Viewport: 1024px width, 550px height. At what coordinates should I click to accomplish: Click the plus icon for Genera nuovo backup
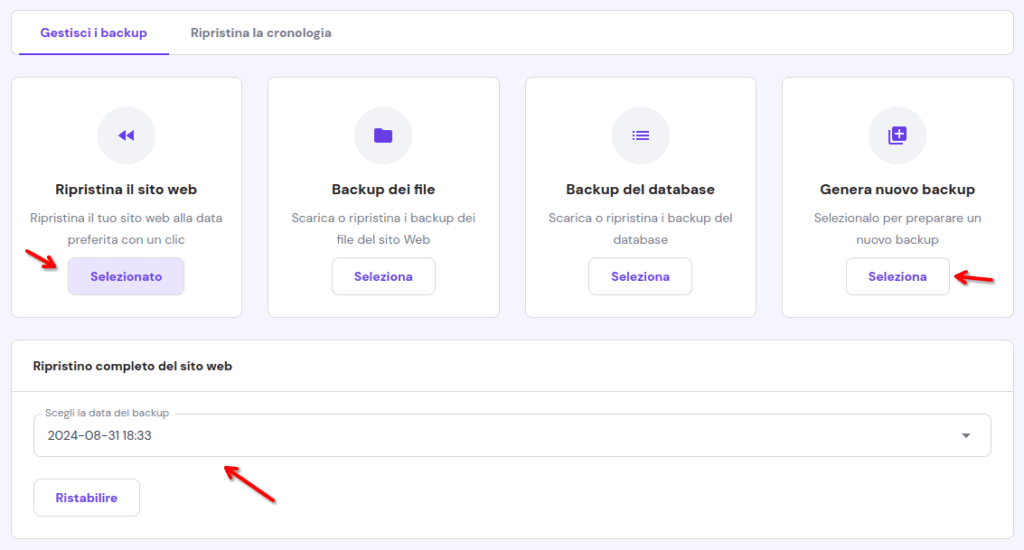897,135
